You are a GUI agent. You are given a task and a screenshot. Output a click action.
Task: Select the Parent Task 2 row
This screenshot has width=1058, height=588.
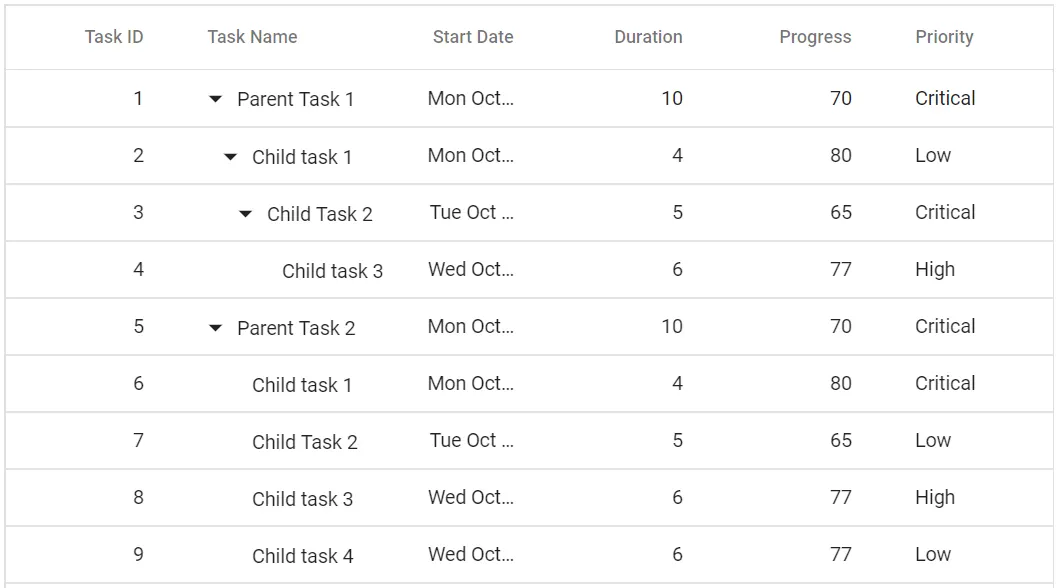295,326
